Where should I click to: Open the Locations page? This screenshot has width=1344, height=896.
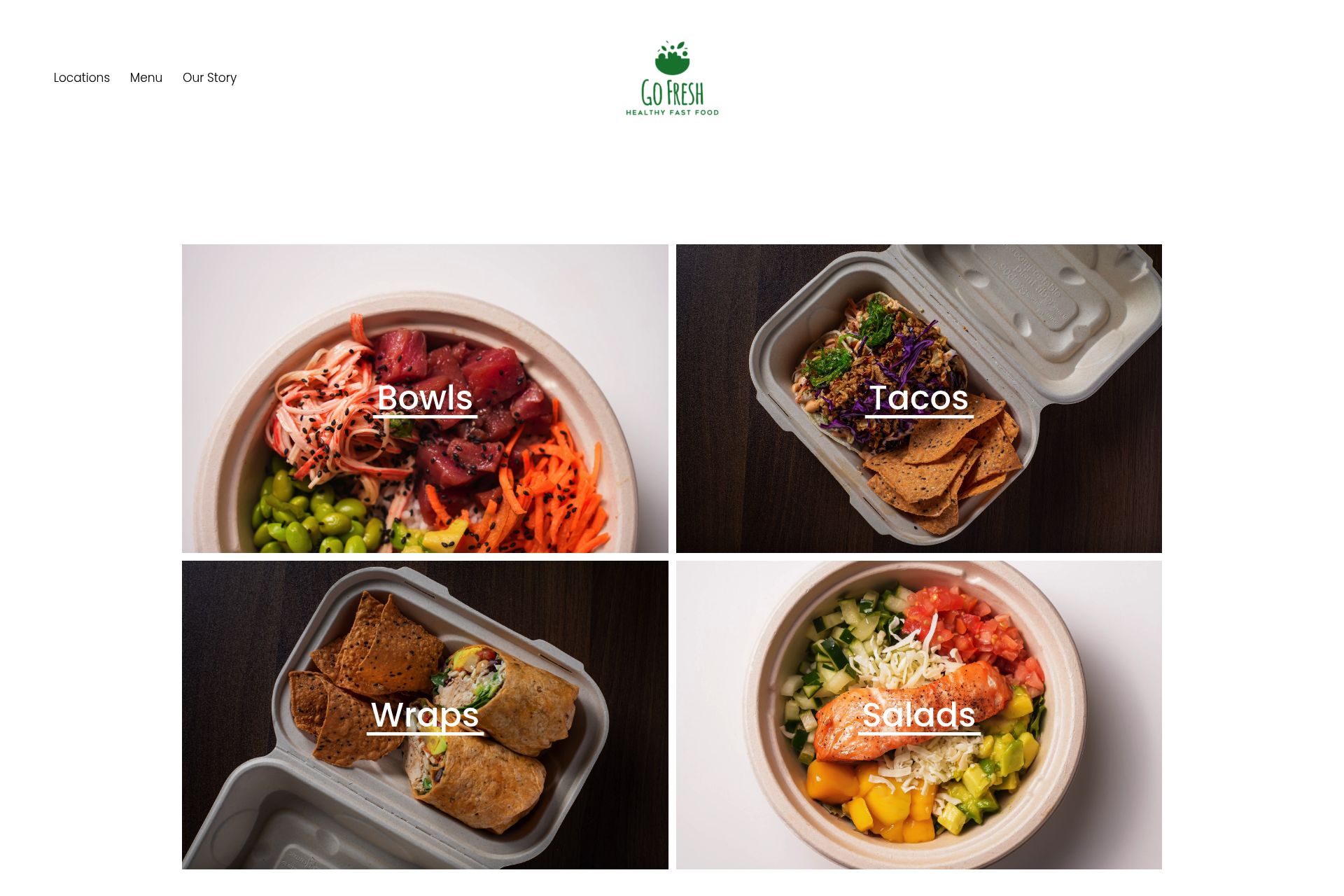tap(82, 78)
